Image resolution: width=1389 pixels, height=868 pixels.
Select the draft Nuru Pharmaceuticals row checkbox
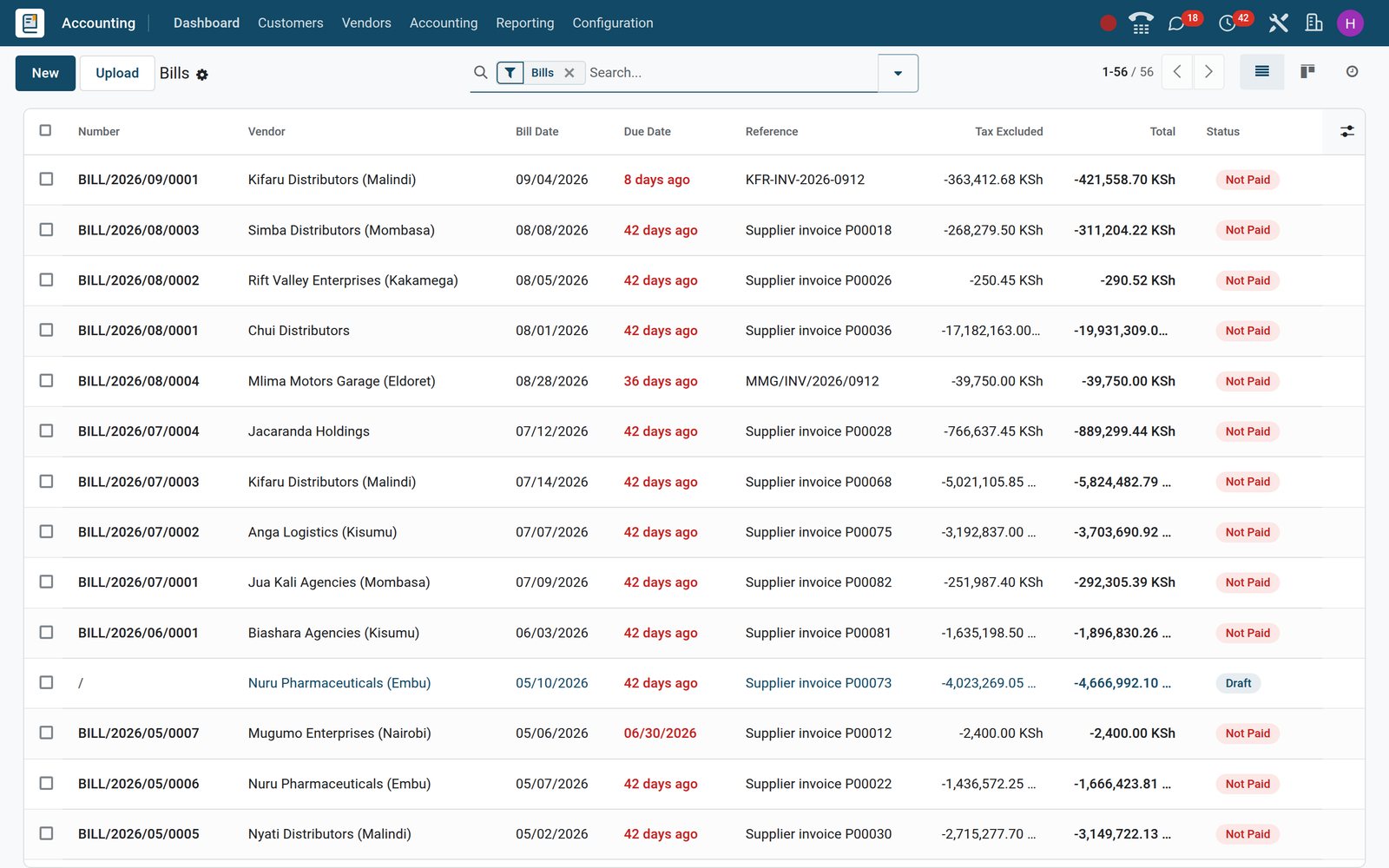(46, 682)
